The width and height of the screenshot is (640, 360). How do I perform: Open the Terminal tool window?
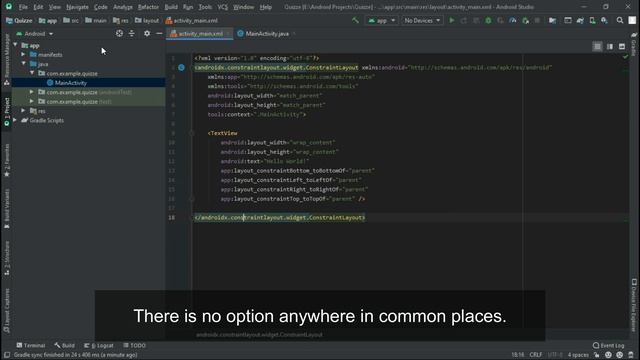31,345
